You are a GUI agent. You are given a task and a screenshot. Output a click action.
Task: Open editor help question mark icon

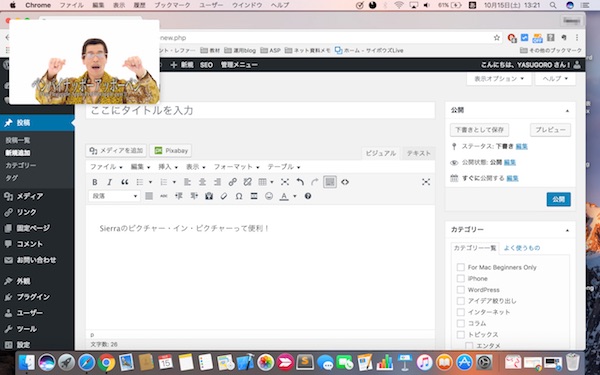pyautogui.click(x=308, y=196)
